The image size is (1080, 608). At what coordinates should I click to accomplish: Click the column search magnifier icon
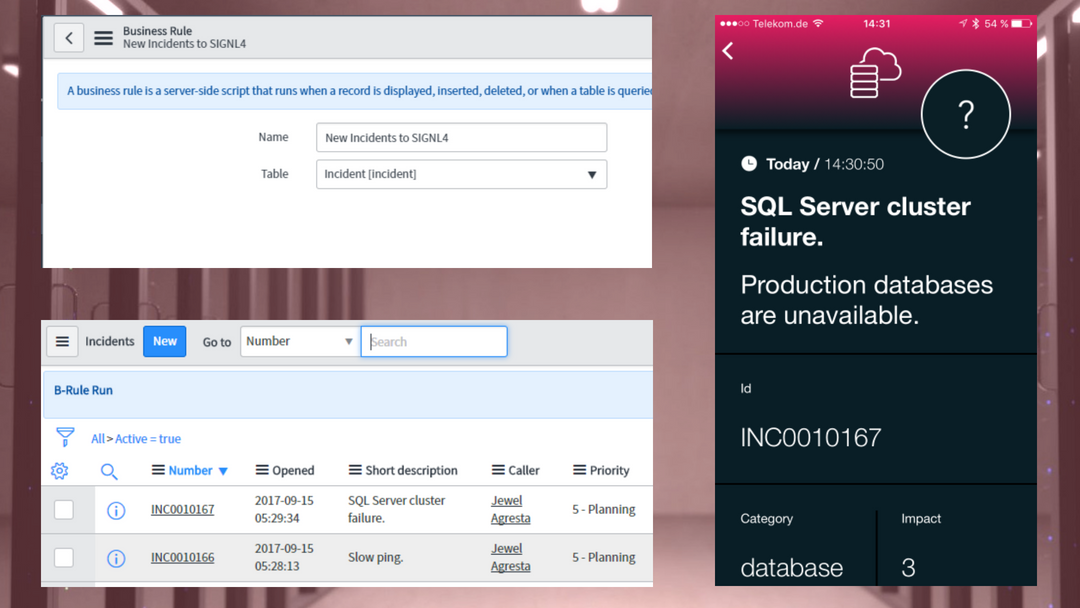tap(109, 471)
